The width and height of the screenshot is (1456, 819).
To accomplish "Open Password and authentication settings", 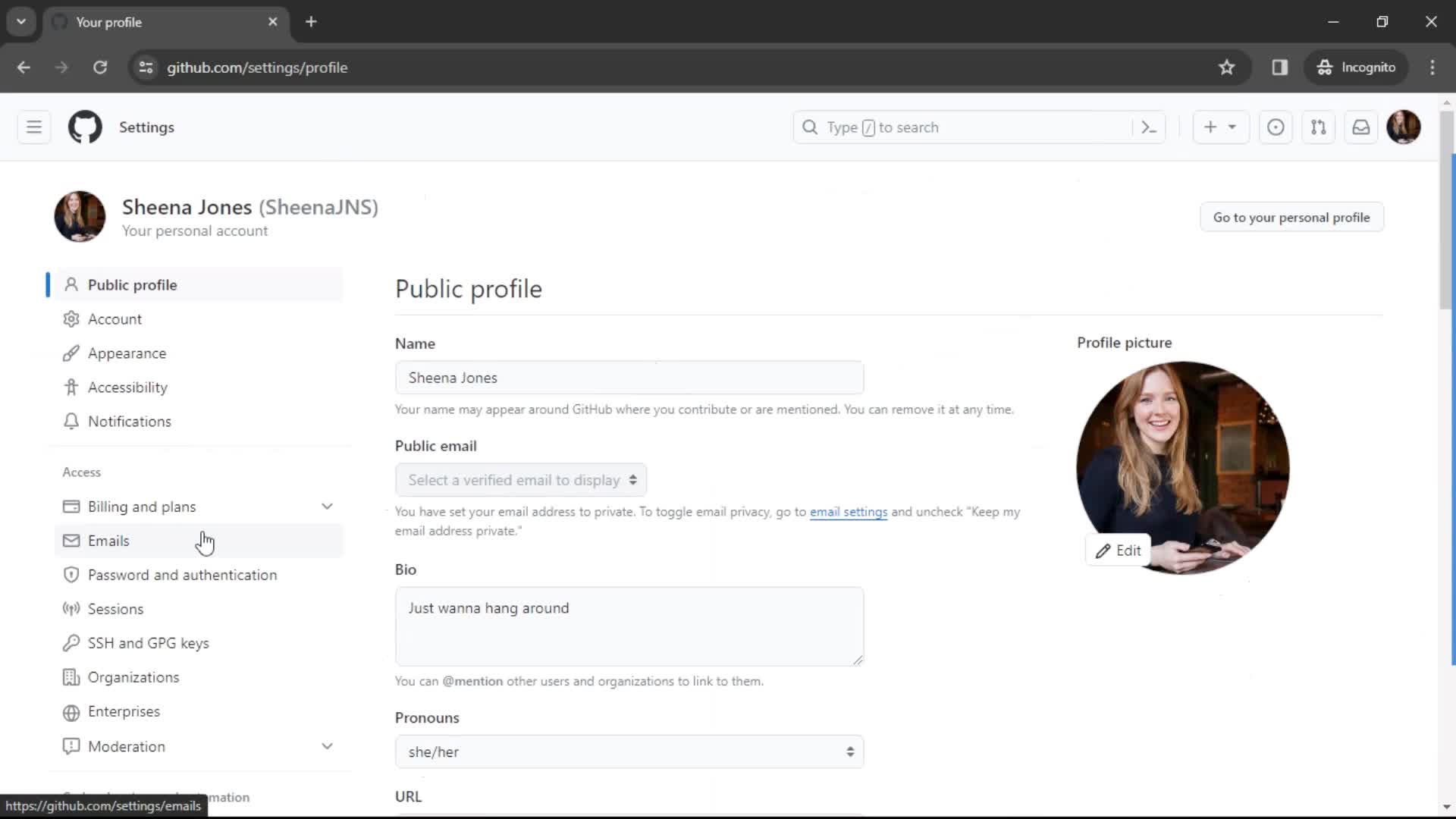I will click(x=199, y=575).
